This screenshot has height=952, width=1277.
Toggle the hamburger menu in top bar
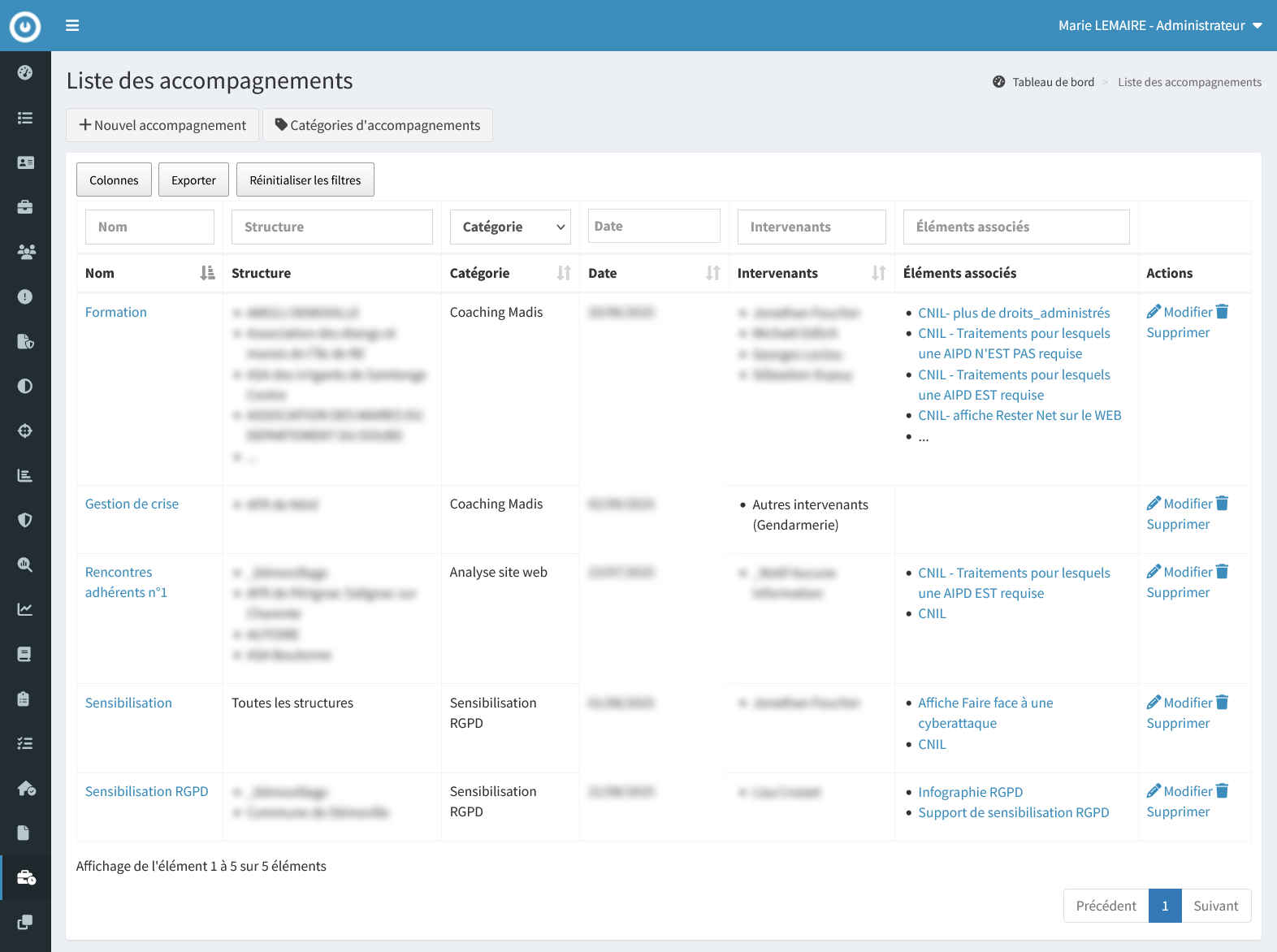(72, 26)
